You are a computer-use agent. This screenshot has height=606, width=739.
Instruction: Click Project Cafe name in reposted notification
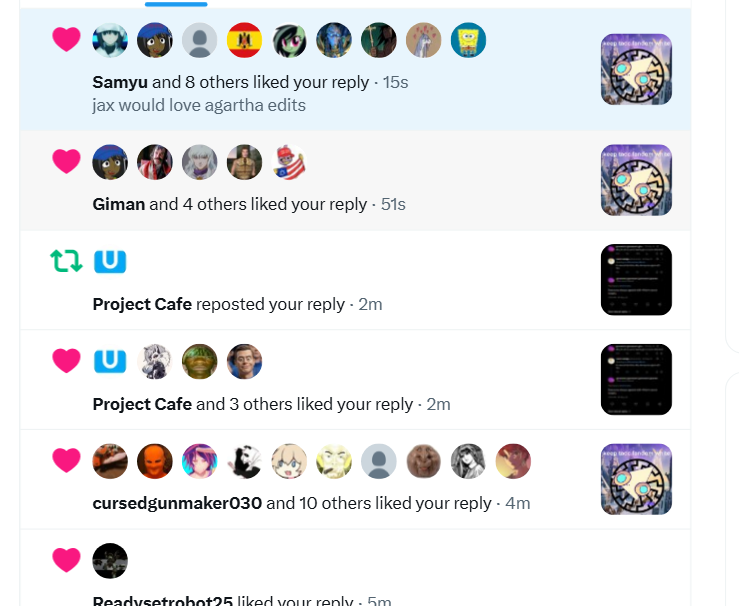tap(142, 304)
